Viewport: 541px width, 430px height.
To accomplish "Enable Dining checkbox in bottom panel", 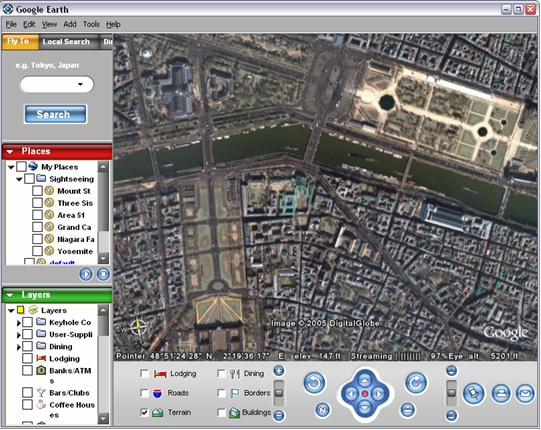I will [x=221, y=374].
